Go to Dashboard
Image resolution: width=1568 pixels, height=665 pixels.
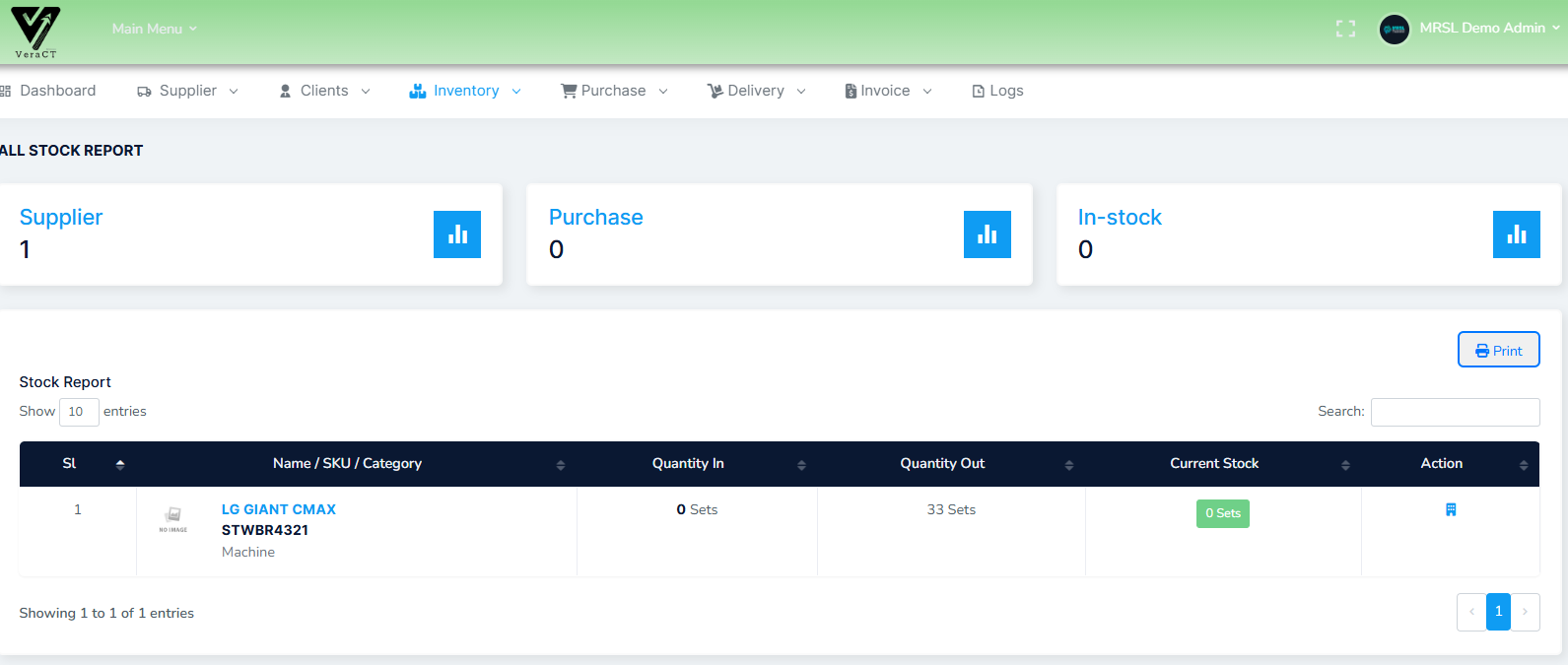(x=49, y=91)
